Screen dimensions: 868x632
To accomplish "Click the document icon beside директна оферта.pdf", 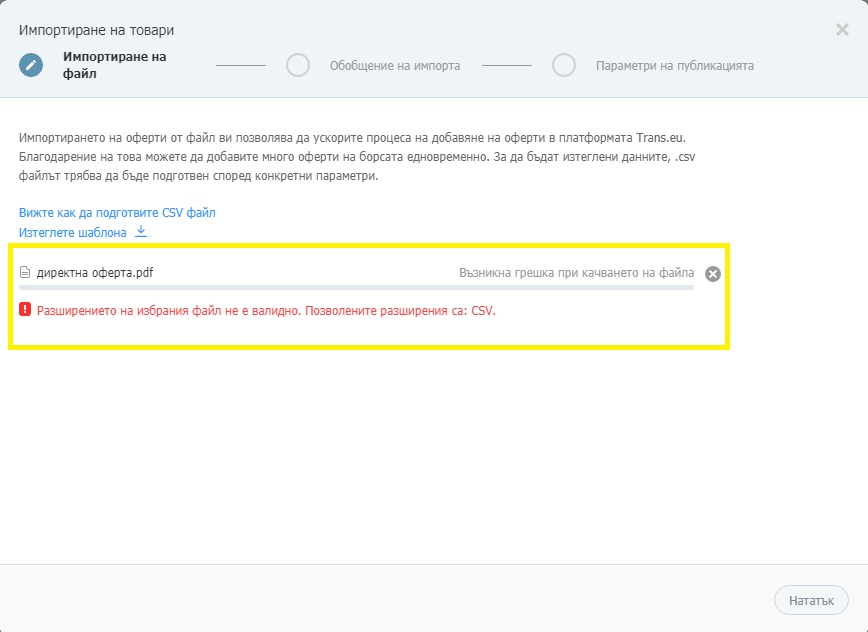I will click(24, 272).
